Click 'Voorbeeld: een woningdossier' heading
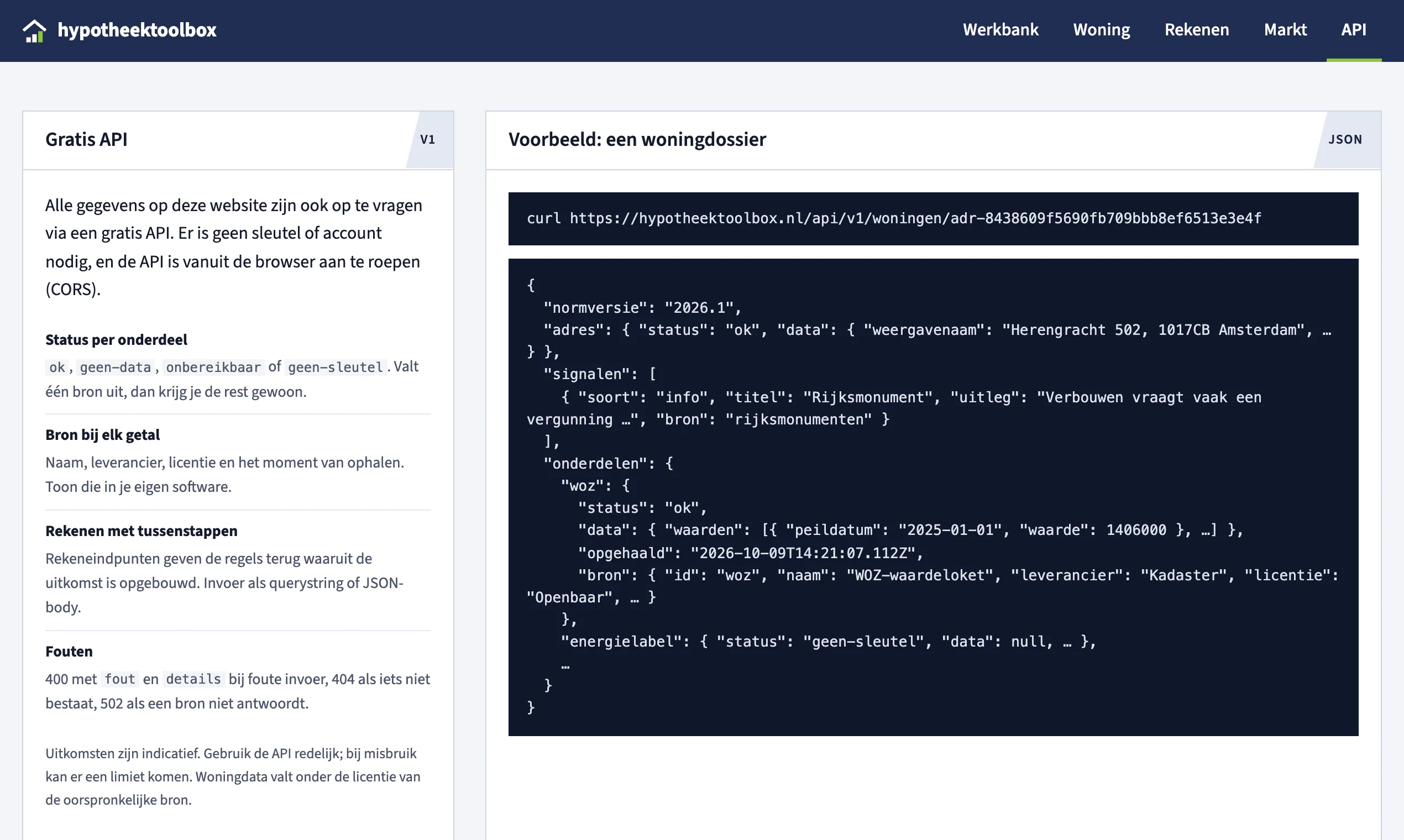Image resolution: width=1404 pixels, height=840 pixels. pyautogui.click(x=637, y=139)
